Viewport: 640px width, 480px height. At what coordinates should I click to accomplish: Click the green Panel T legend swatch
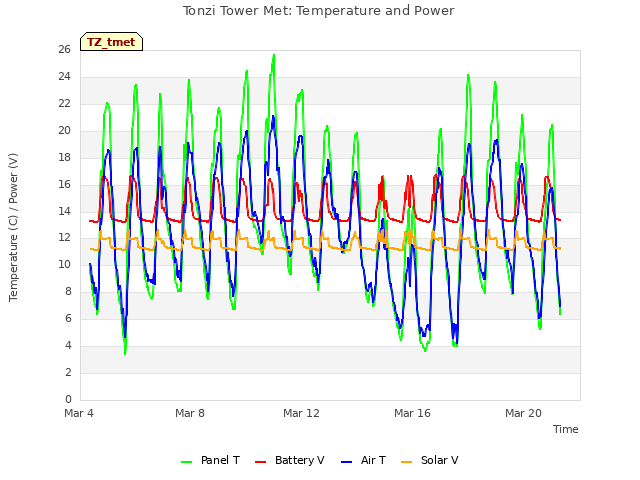click(x=187, y=461)
